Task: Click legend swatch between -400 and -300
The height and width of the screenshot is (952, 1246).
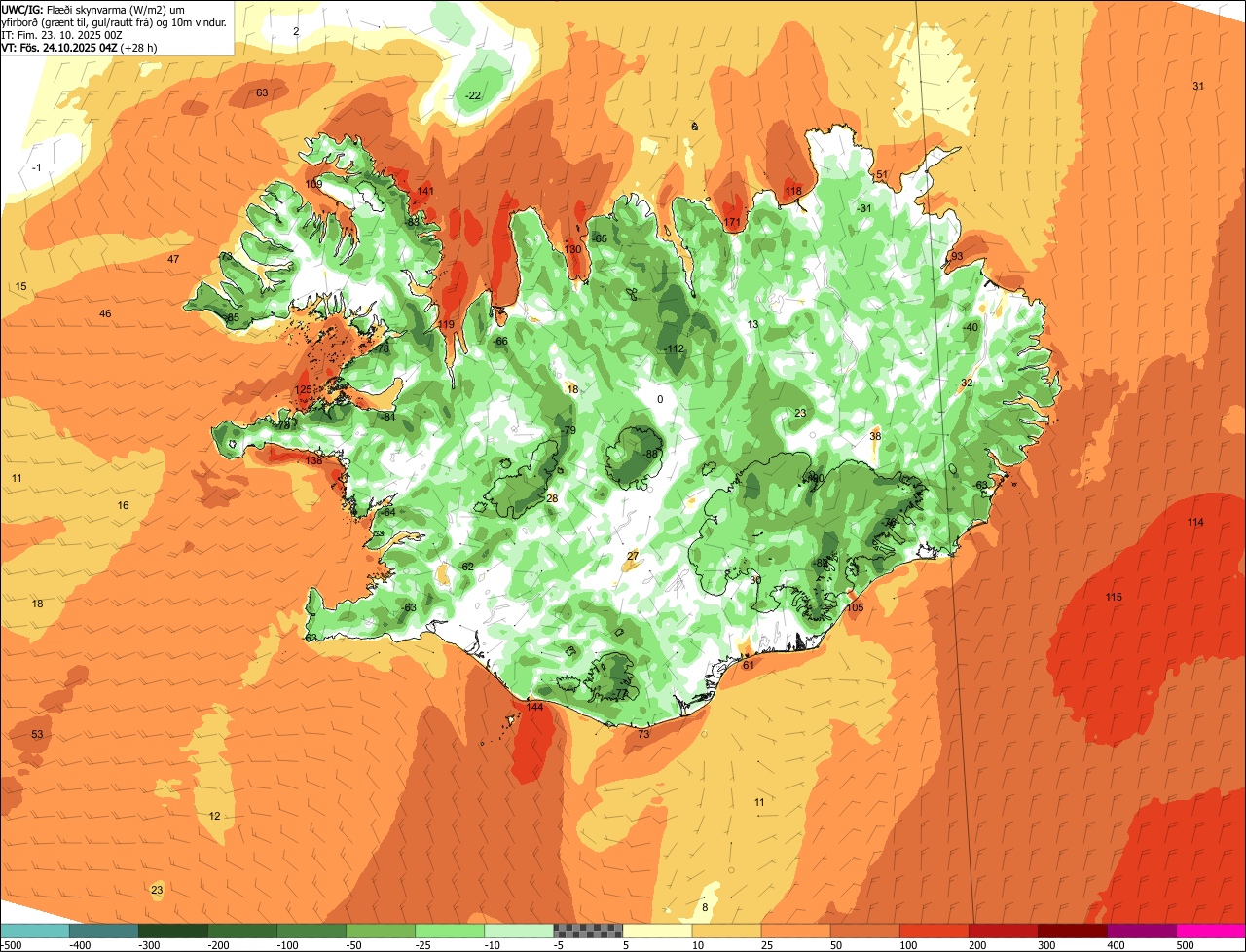Action: 103,931
